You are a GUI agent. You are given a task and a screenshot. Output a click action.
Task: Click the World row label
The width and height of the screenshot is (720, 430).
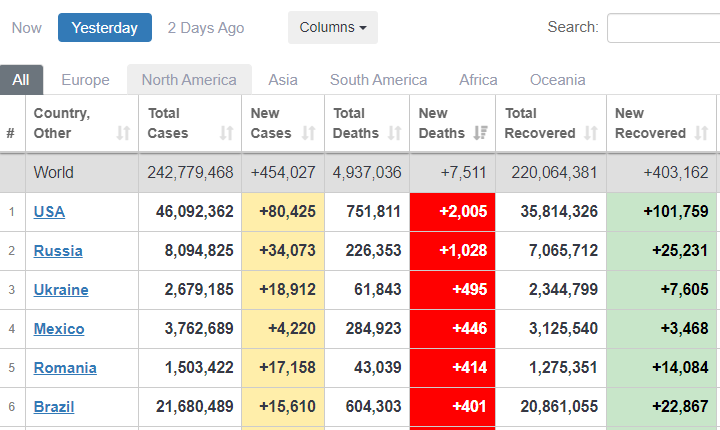(53, 173)
